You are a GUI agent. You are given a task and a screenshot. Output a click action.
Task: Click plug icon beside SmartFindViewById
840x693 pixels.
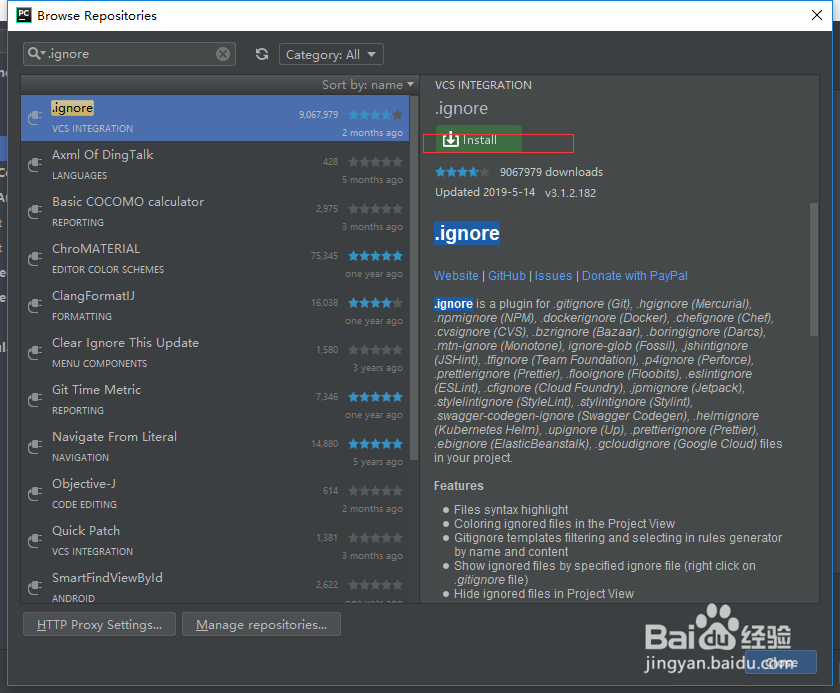tap(35, 589)
